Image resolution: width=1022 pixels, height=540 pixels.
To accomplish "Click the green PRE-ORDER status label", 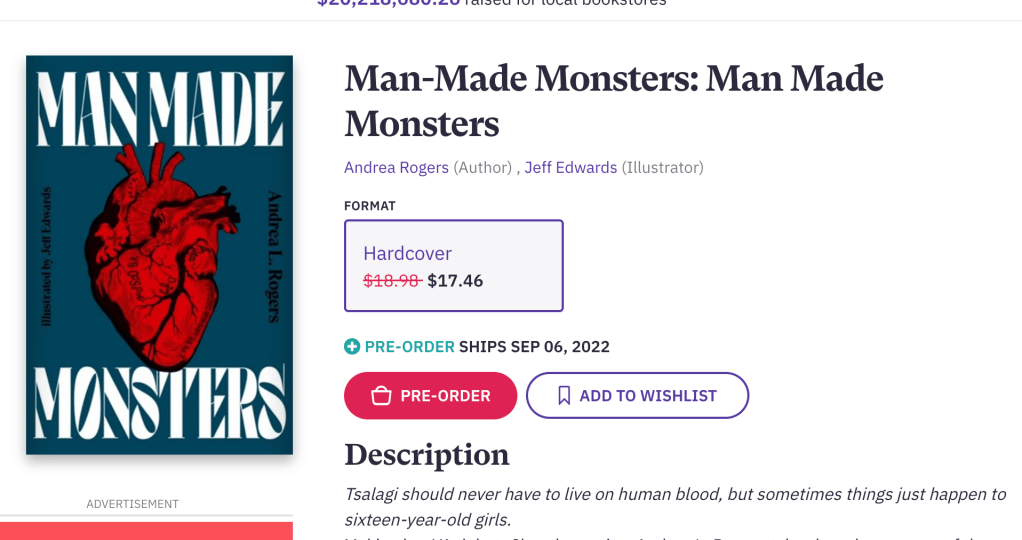I will point(409,347).
